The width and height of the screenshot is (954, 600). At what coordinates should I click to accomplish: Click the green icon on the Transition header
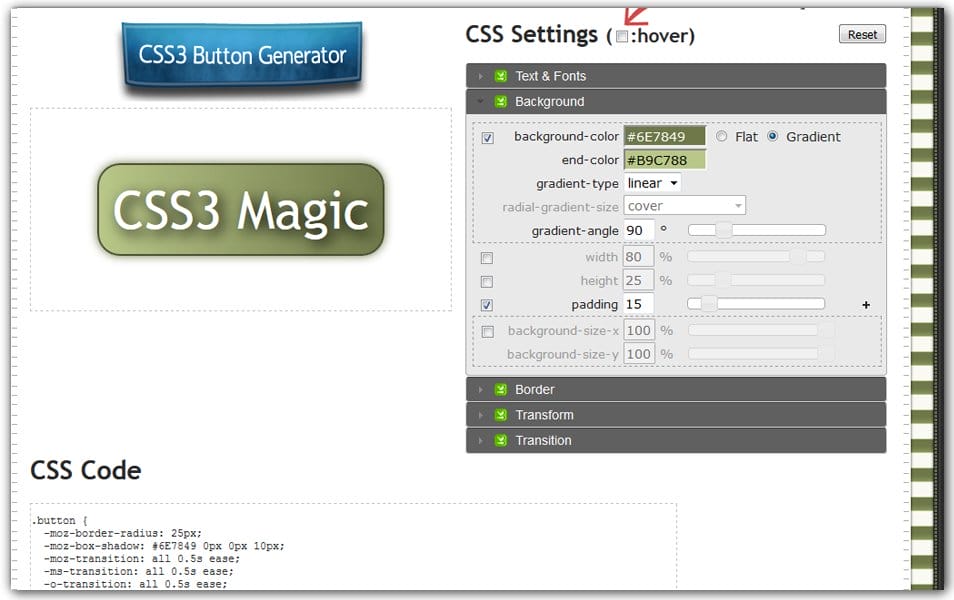point(502,439)
